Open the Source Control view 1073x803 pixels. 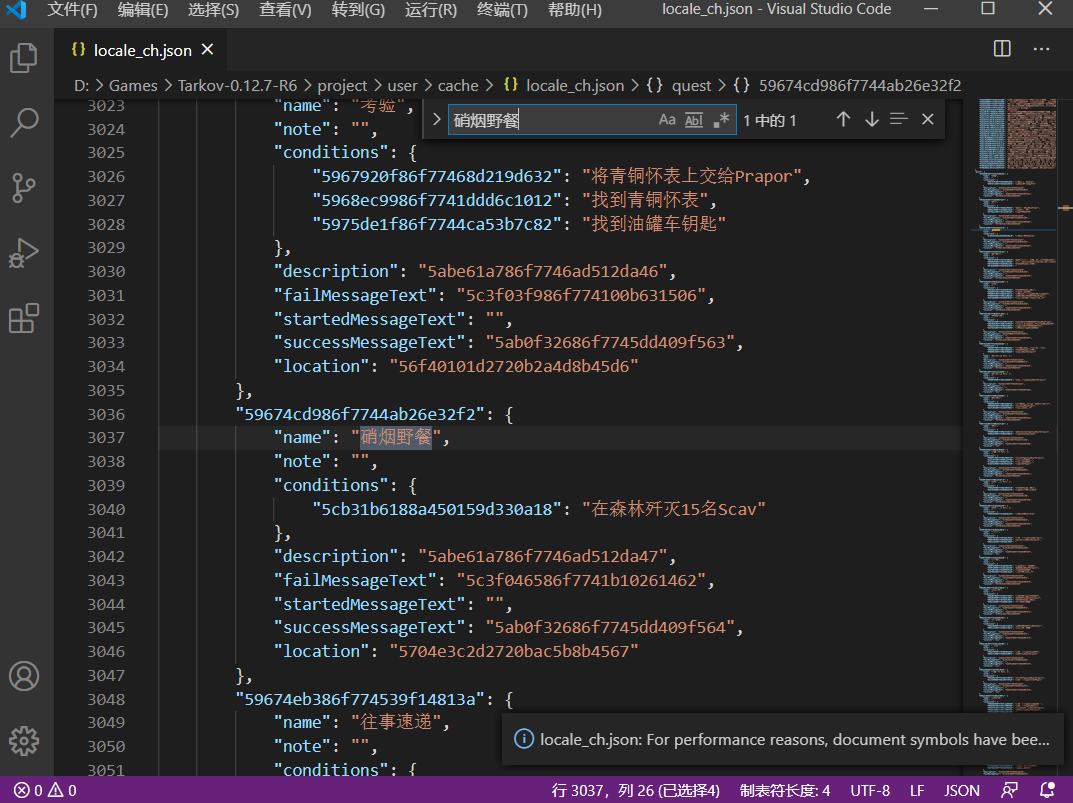click(24, 188)
